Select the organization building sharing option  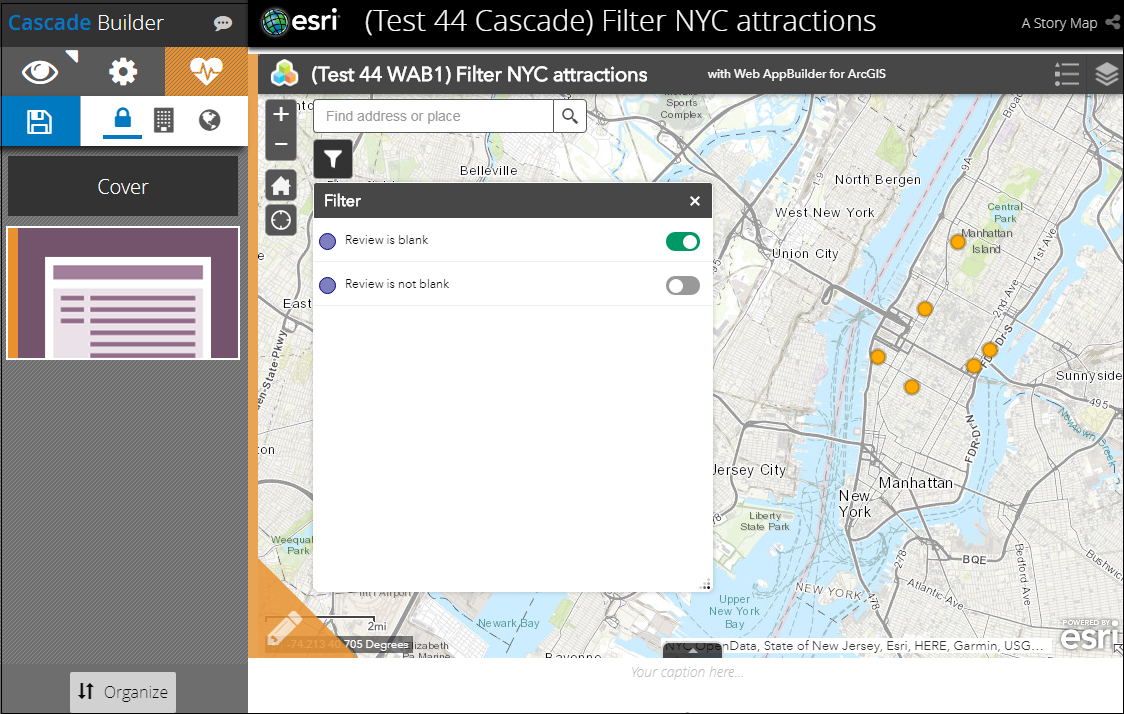tap(163, 120)
